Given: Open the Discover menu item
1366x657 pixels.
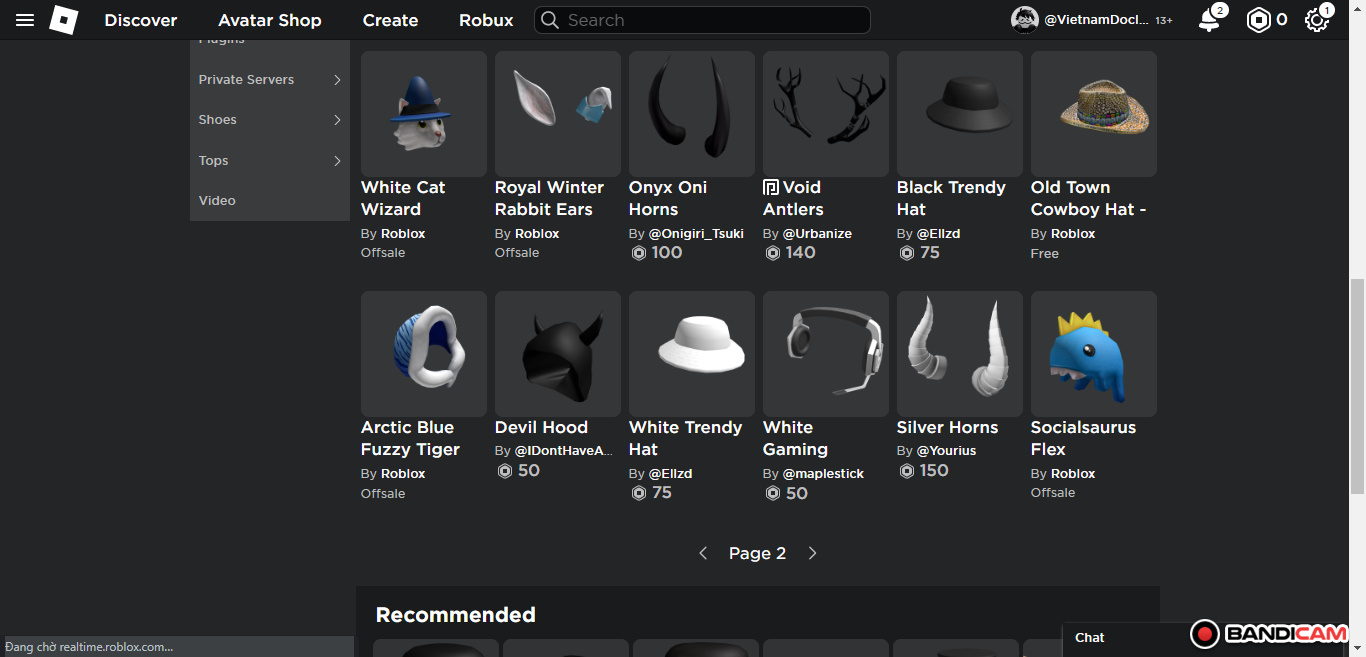Looking at the screenshot, I should point(141,20).
